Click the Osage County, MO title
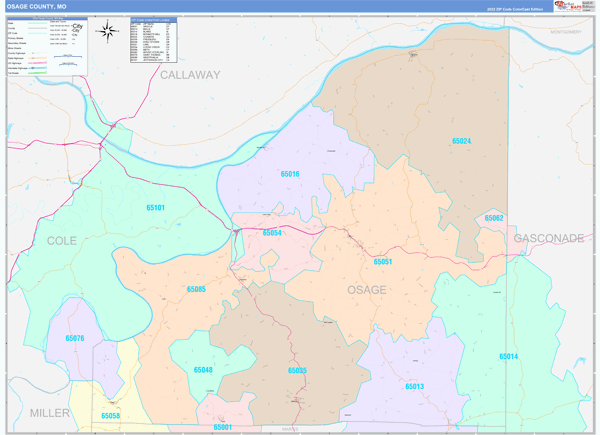600x435 pixels. coord(35,6)
